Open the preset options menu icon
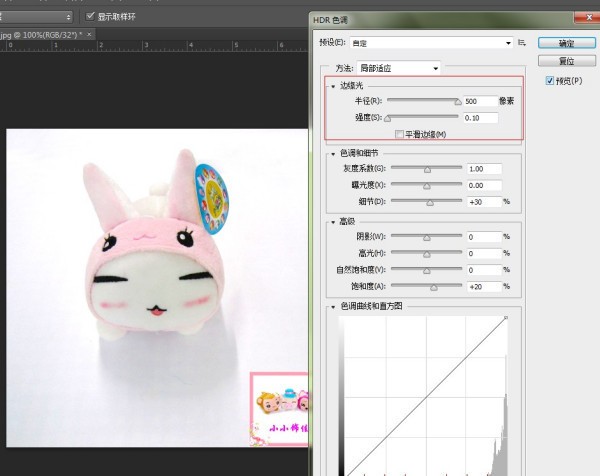Screen dimensions: 600x476 point(522,43)
